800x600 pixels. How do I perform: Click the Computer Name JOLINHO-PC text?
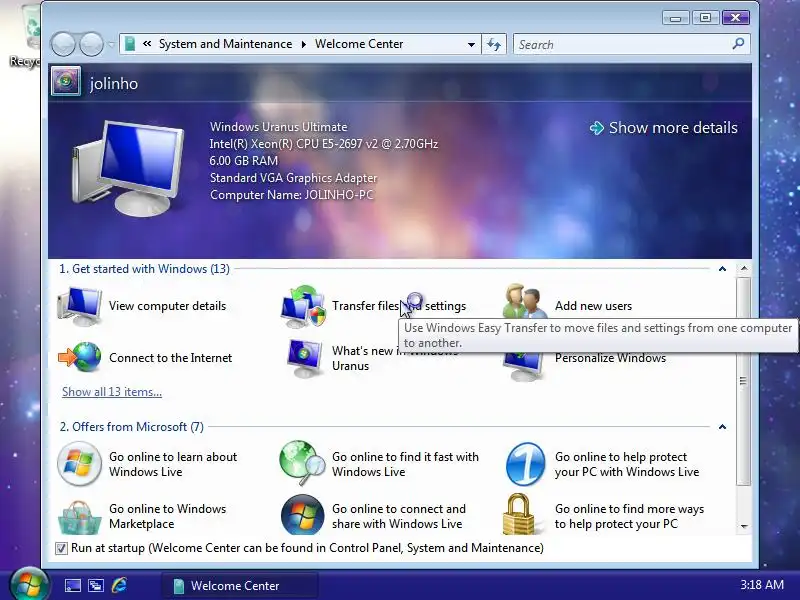point(292,195)
